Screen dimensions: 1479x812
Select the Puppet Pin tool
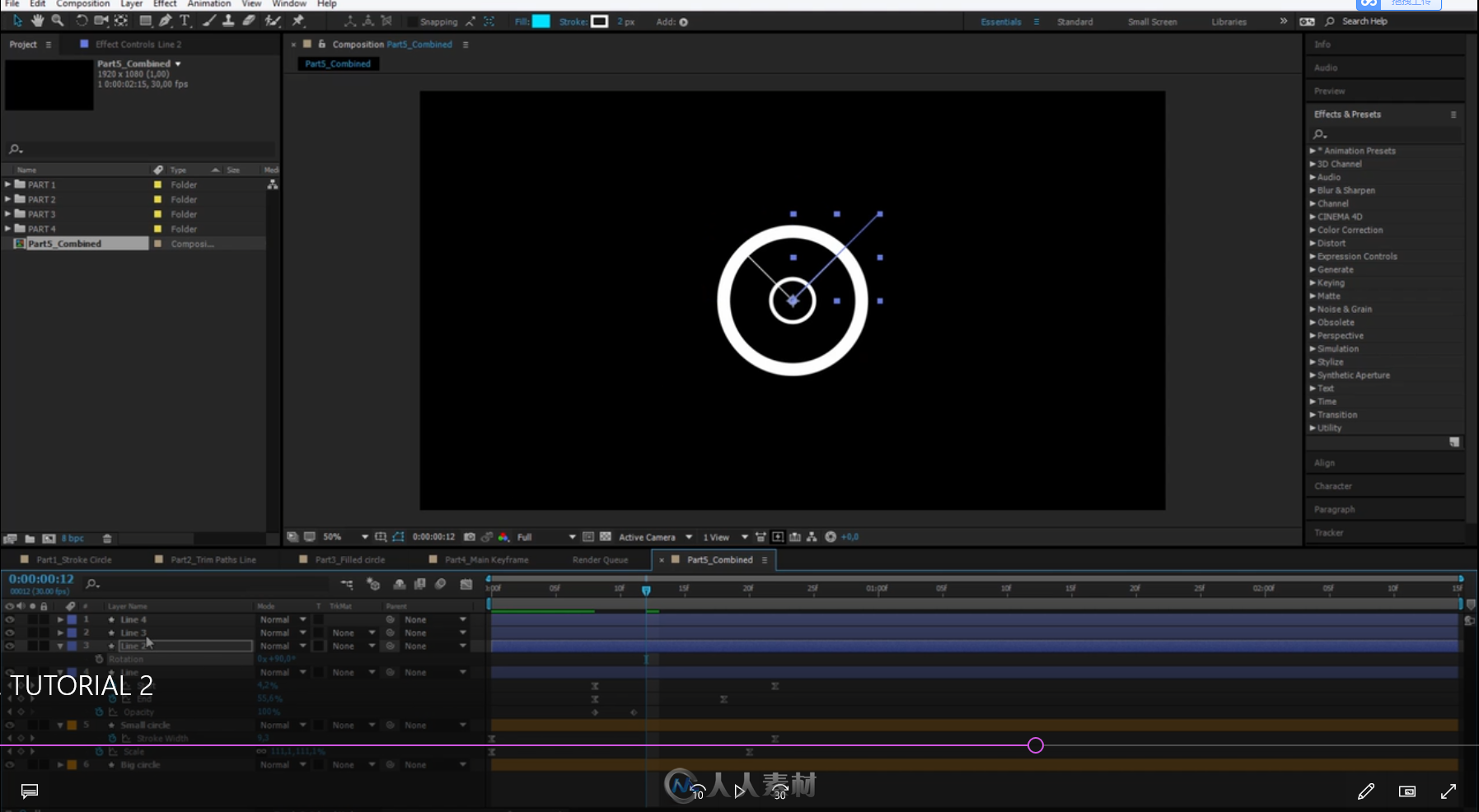[298, 21]
